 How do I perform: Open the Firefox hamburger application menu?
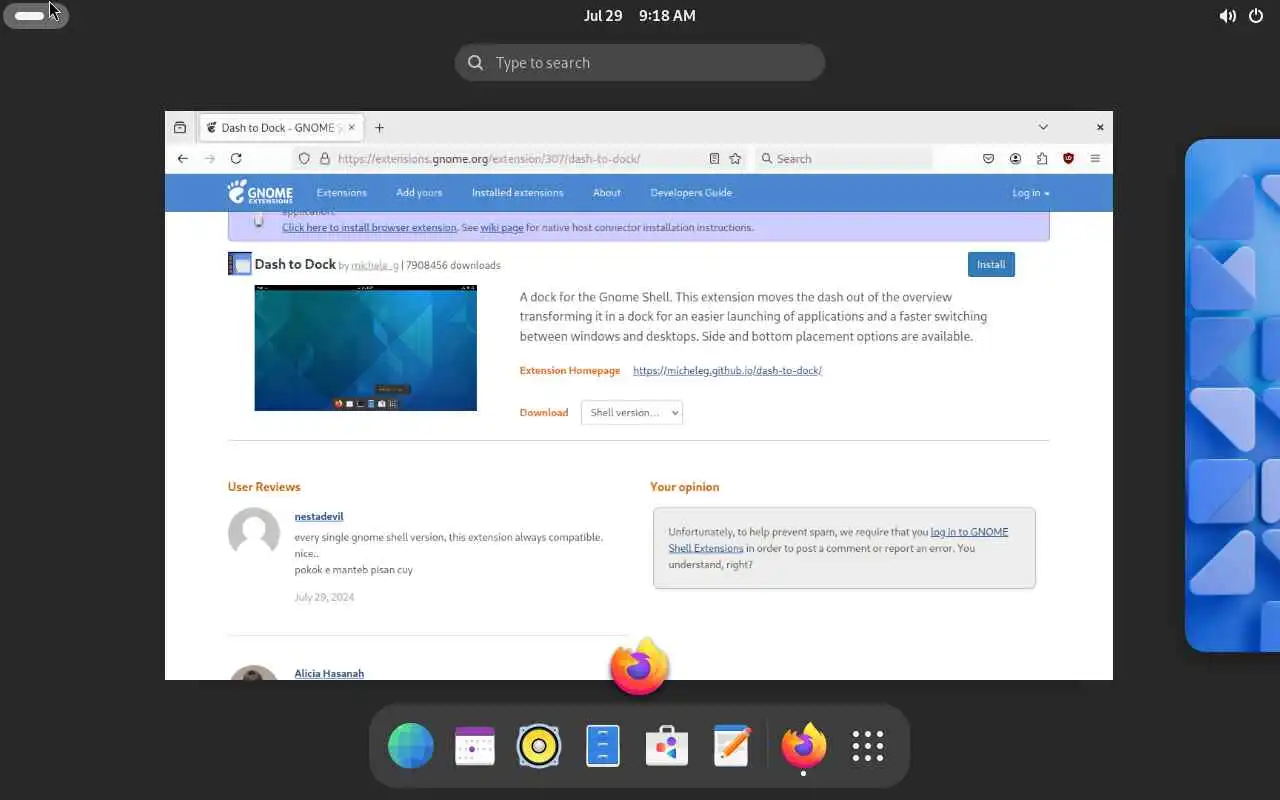(1095, 158)
